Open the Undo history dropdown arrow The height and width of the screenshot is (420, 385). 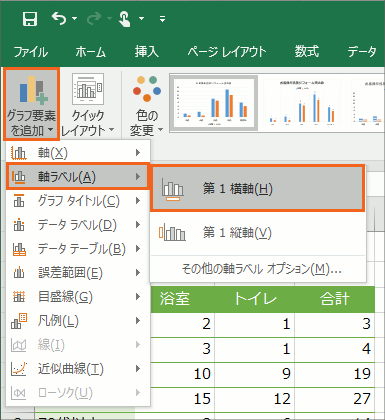[x=74, y=19]
